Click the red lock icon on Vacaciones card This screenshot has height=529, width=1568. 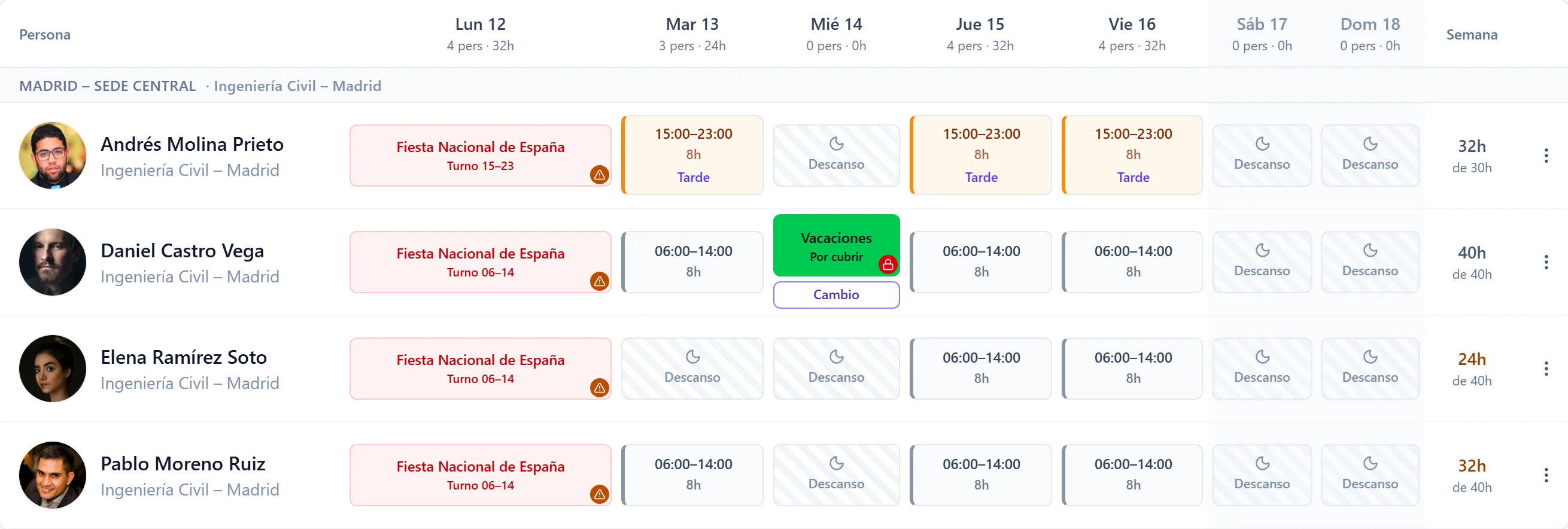click(888, 265)
